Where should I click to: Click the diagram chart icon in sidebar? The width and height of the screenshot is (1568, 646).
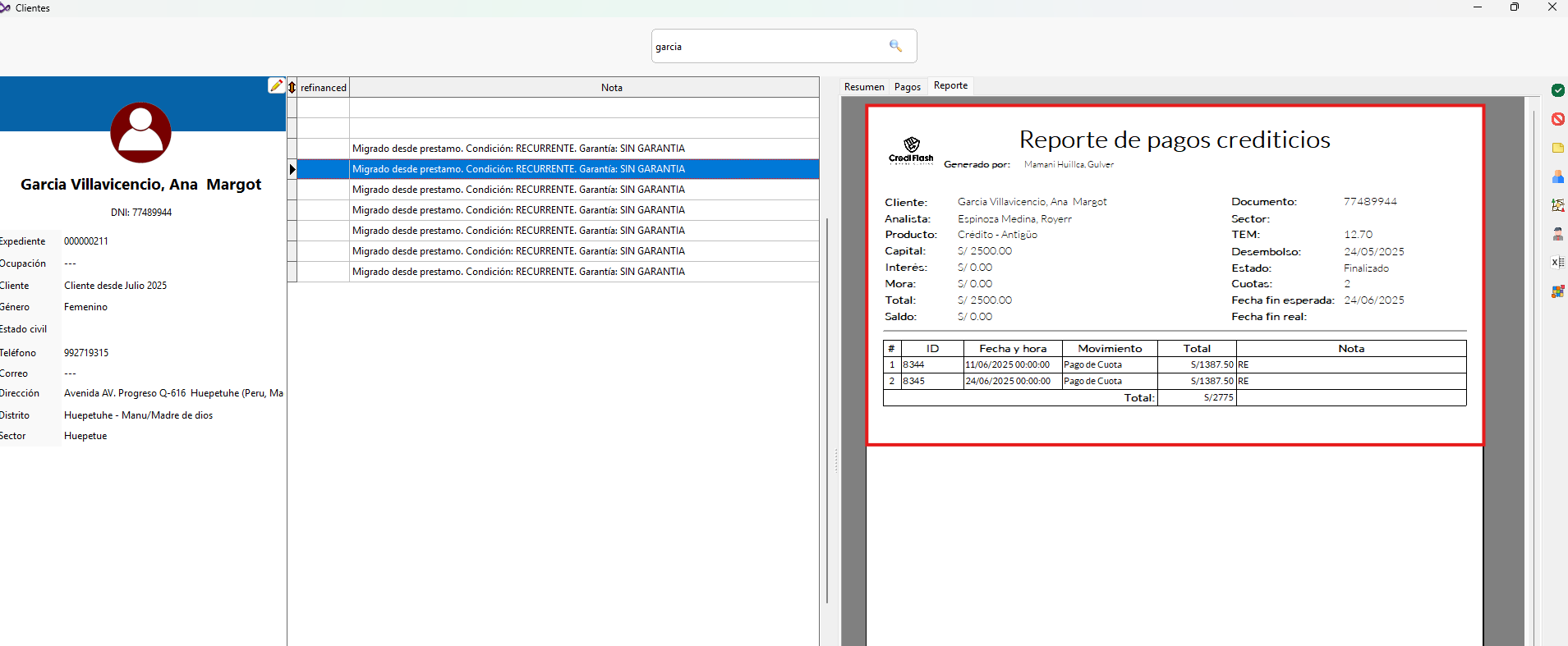pos(1557,205)
